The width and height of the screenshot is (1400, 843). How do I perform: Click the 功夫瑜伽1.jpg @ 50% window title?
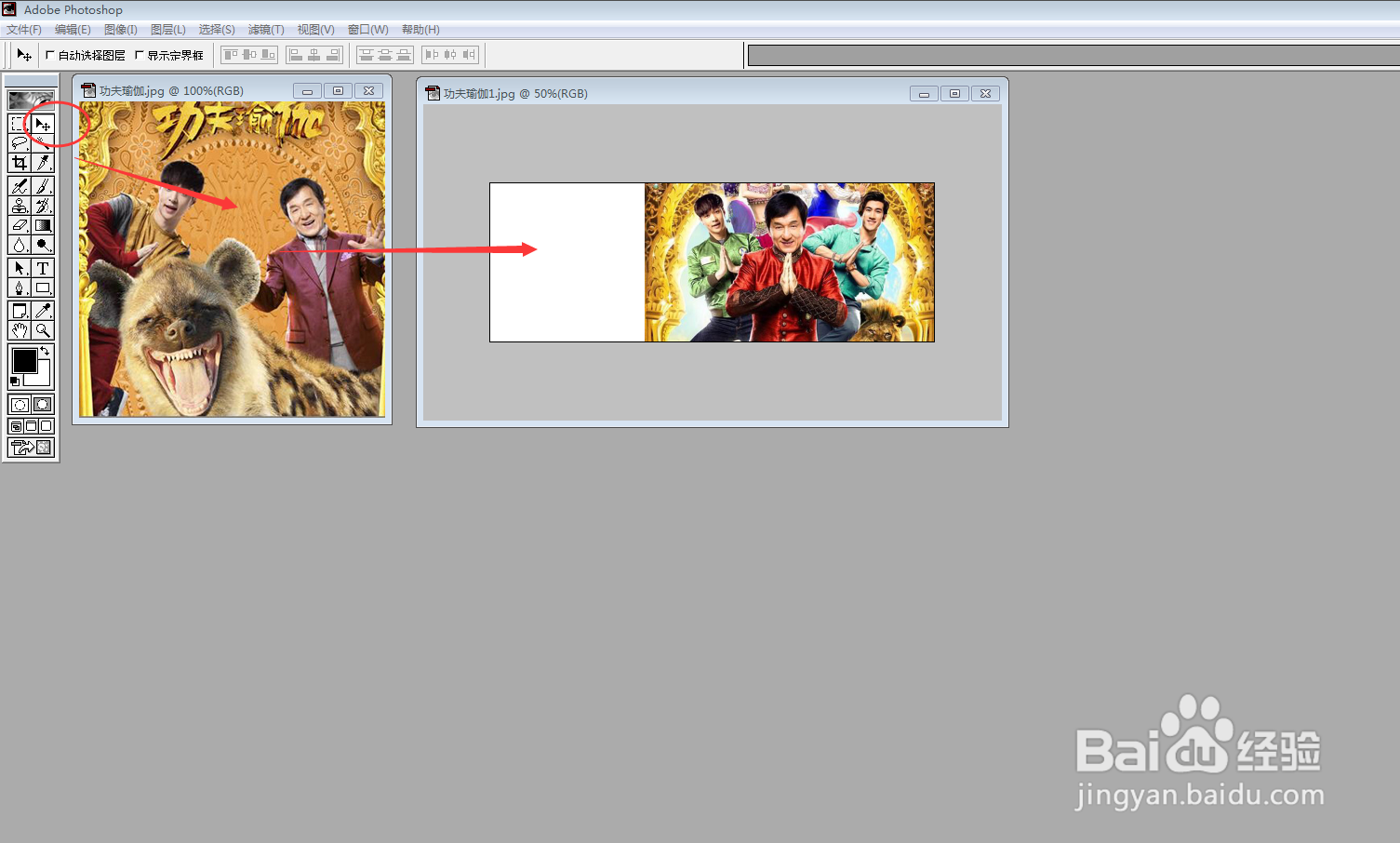click(x=515, y=93)
